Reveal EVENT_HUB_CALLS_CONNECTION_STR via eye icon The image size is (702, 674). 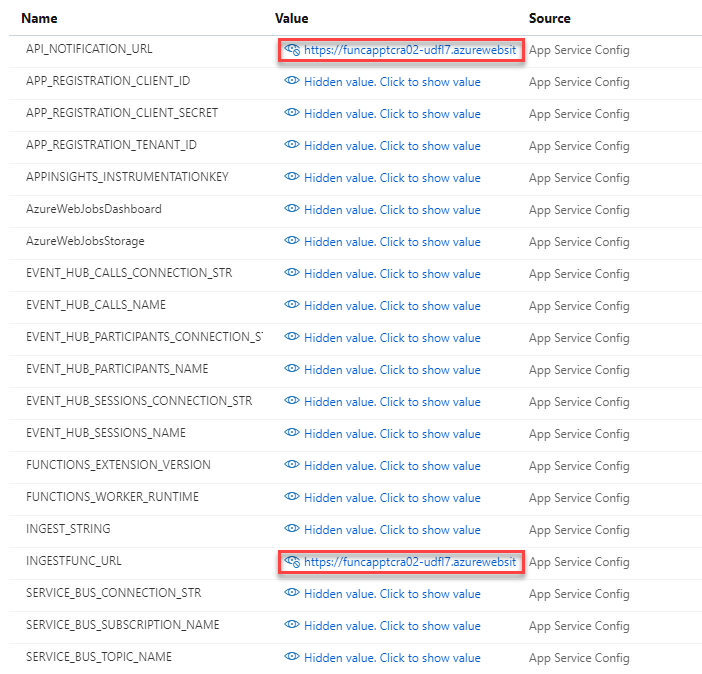coord(292,272)
